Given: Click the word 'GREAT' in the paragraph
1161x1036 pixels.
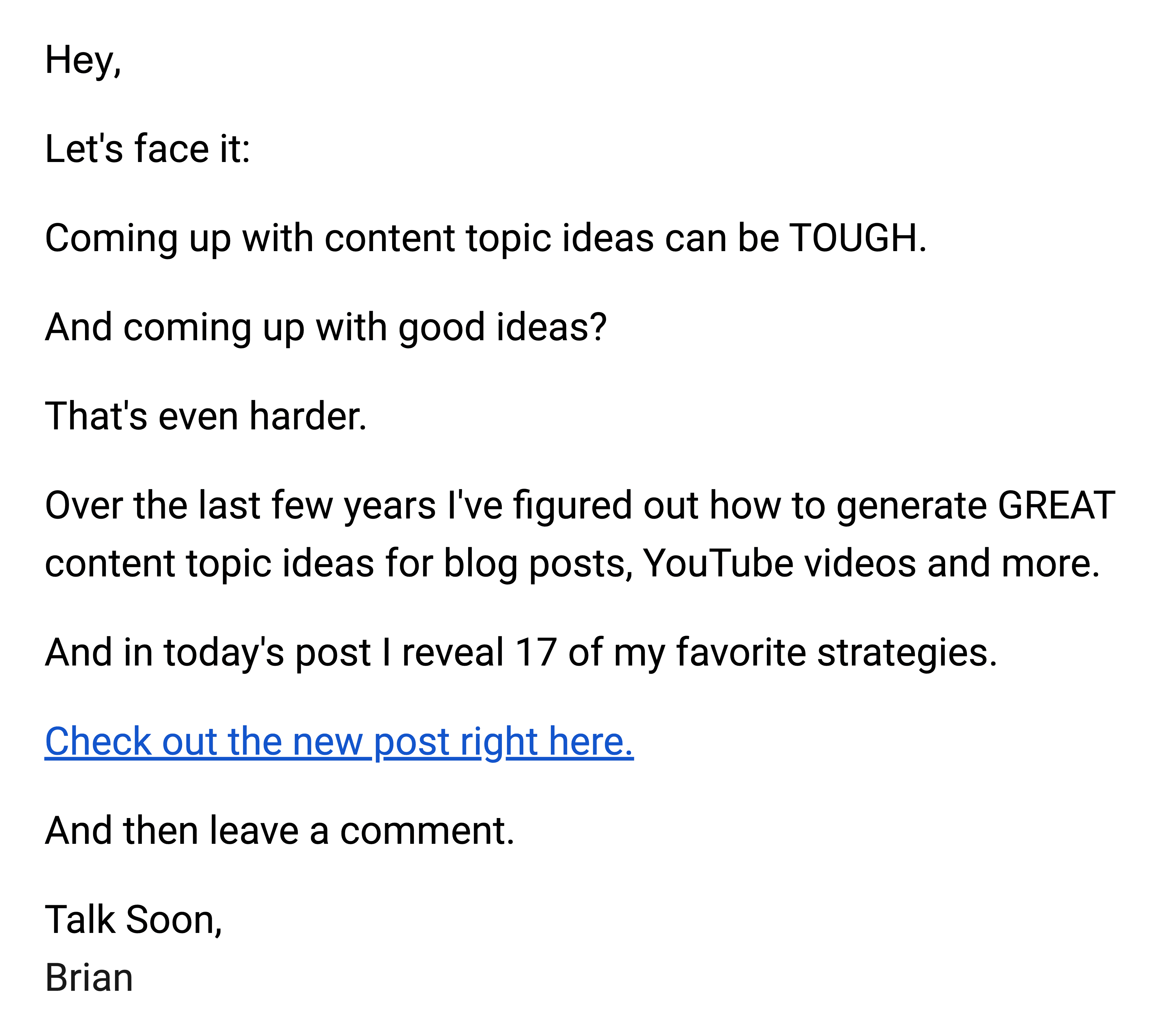Looking at the screenshot, I should (x=1056, y=505).
